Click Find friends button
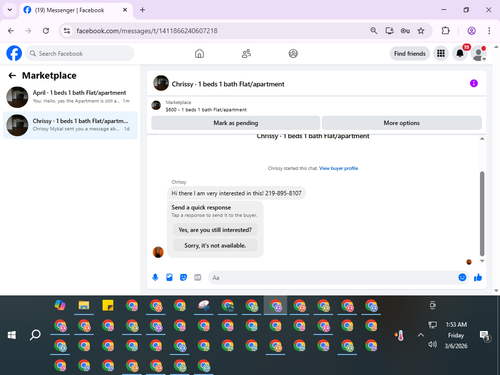This screenshot has width=500, height=375. pyautogui.click(x=410, y=53)
